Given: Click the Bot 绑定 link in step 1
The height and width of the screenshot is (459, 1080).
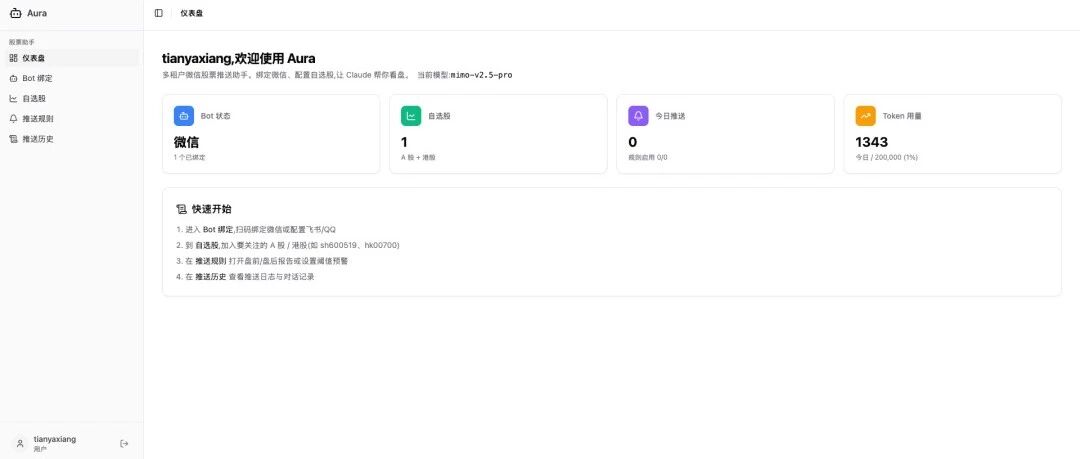Looking at the screenshot, I should pos(218,230).
